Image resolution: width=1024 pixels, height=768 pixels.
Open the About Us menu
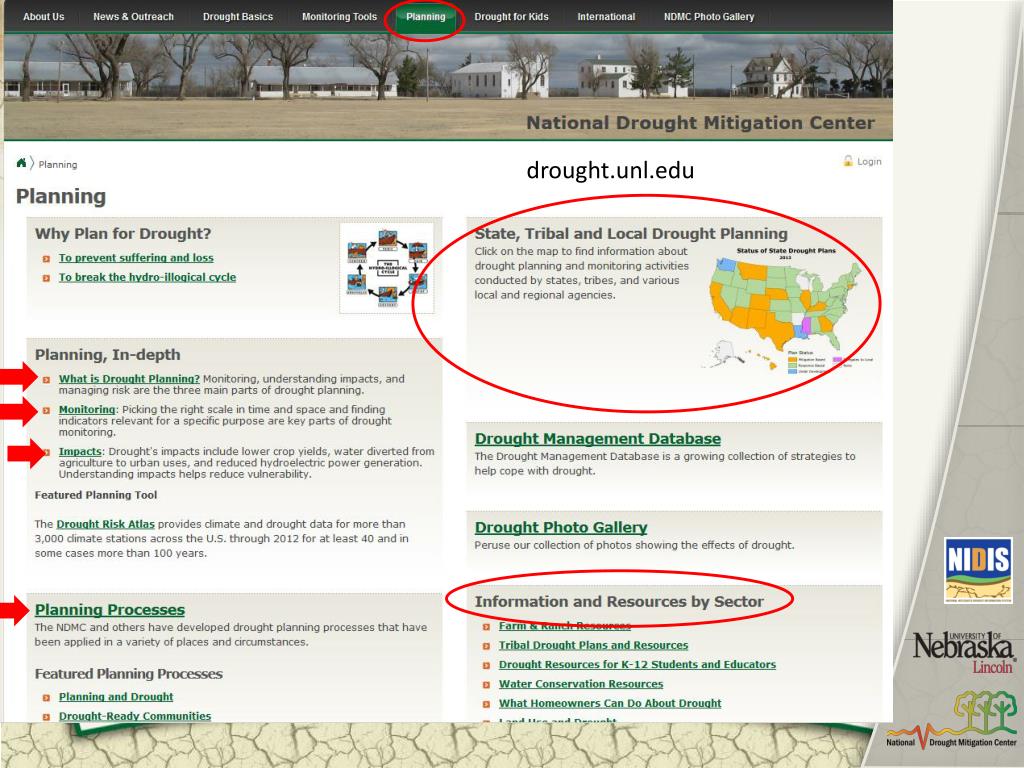click(x=44, y=16)
